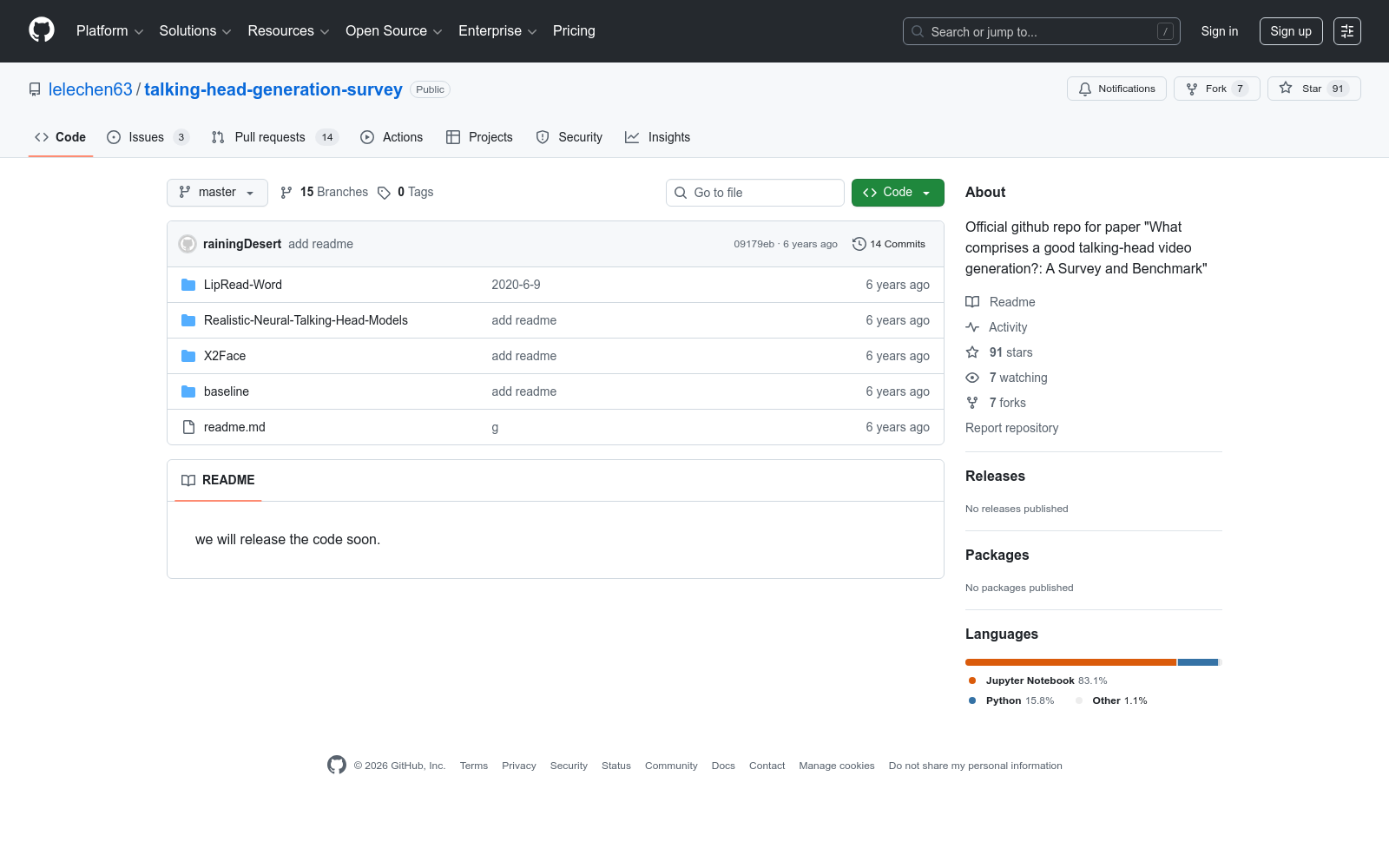Screen dimensions: 1389x868
Task: Open the master branch selector dropdown
Action: click(217, 193)
